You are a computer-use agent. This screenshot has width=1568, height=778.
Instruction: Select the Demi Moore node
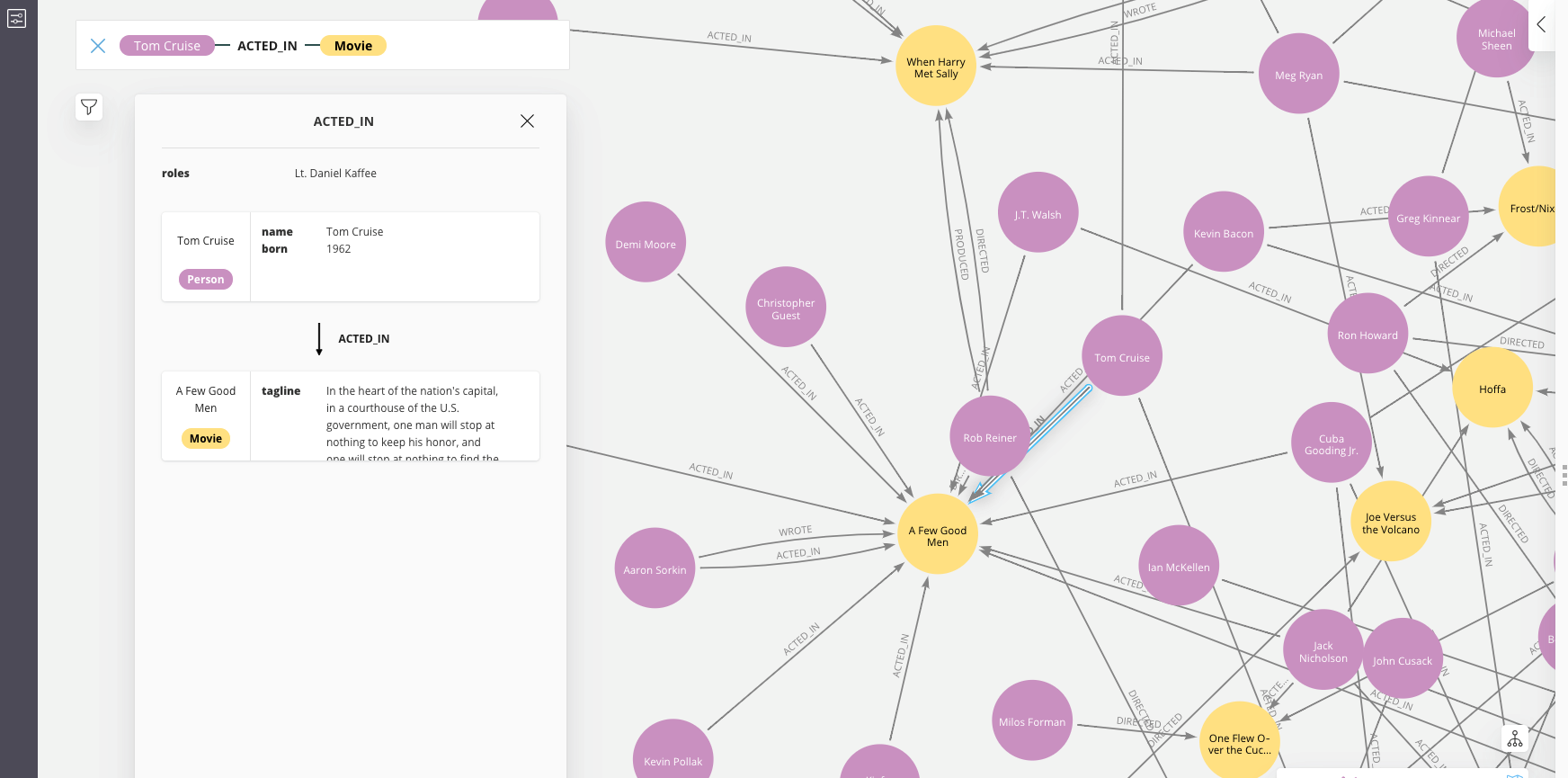646,243
